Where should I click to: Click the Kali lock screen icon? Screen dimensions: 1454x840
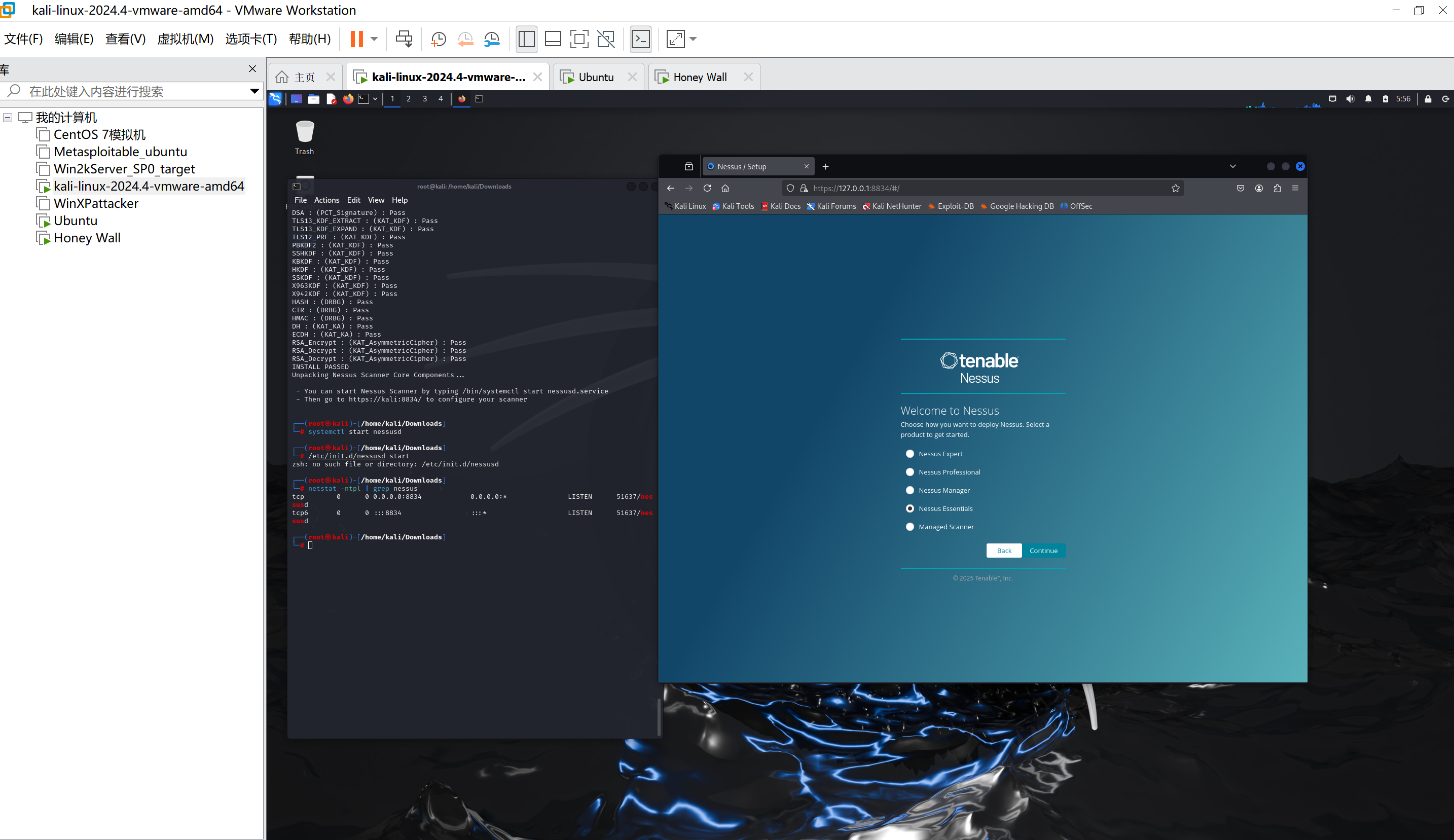point(1428,99)
